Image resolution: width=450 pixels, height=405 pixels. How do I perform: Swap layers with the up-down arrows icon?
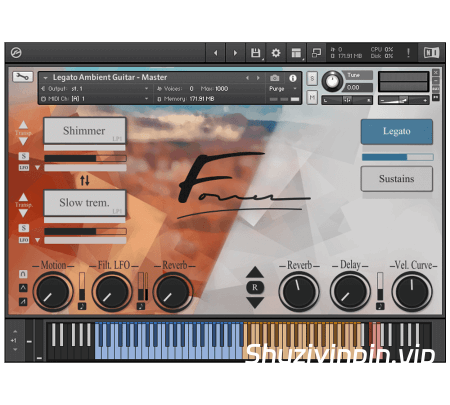[85, 180]
